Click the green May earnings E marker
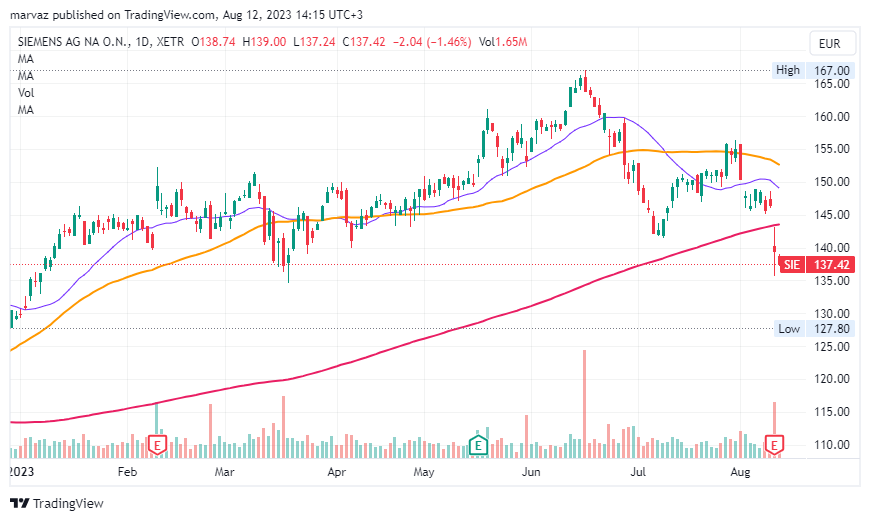 click(x=478, y=444)
